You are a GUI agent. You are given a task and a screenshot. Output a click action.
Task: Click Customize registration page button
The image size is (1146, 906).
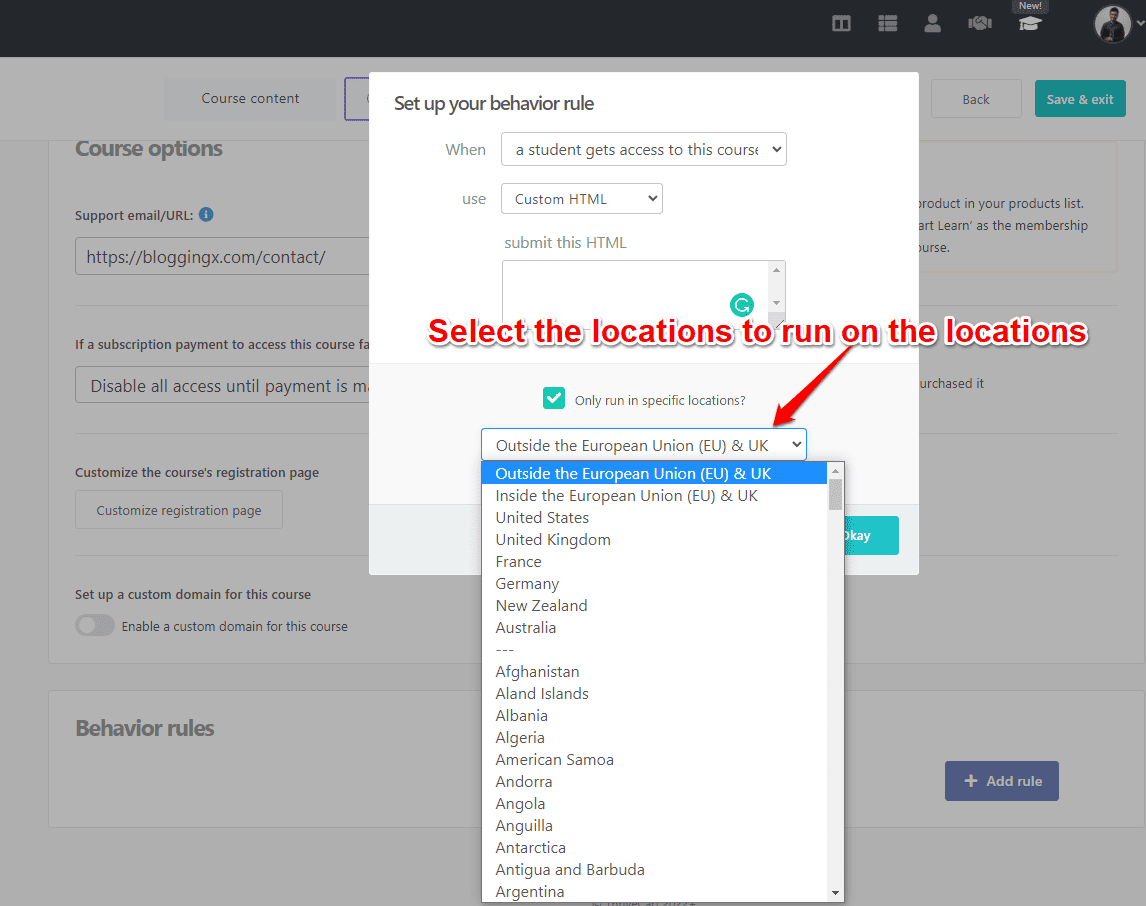pyautogui.click(x=178, y=510)
